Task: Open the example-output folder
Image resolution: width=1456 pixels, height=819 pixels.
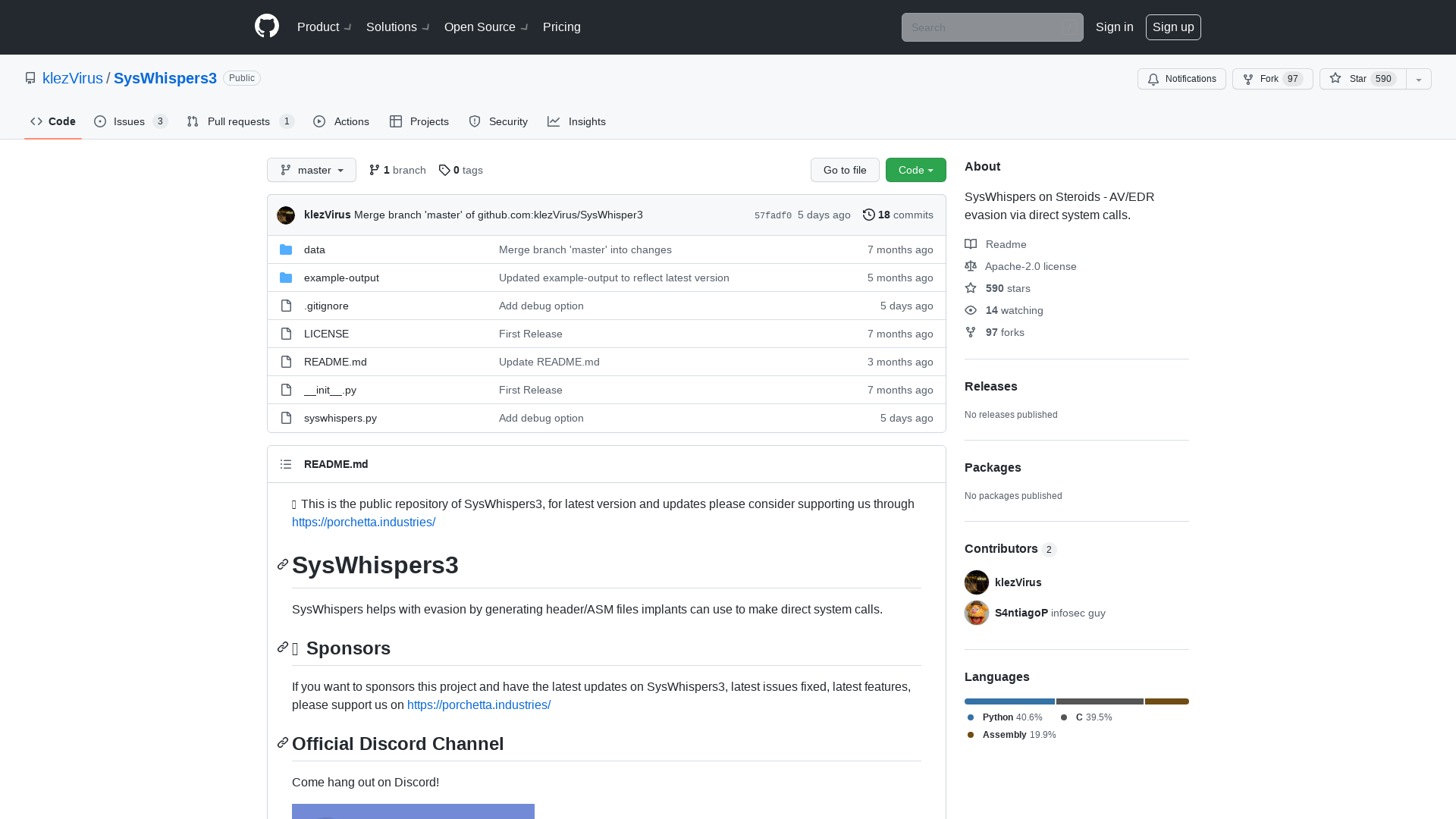Action: [341, 278]
